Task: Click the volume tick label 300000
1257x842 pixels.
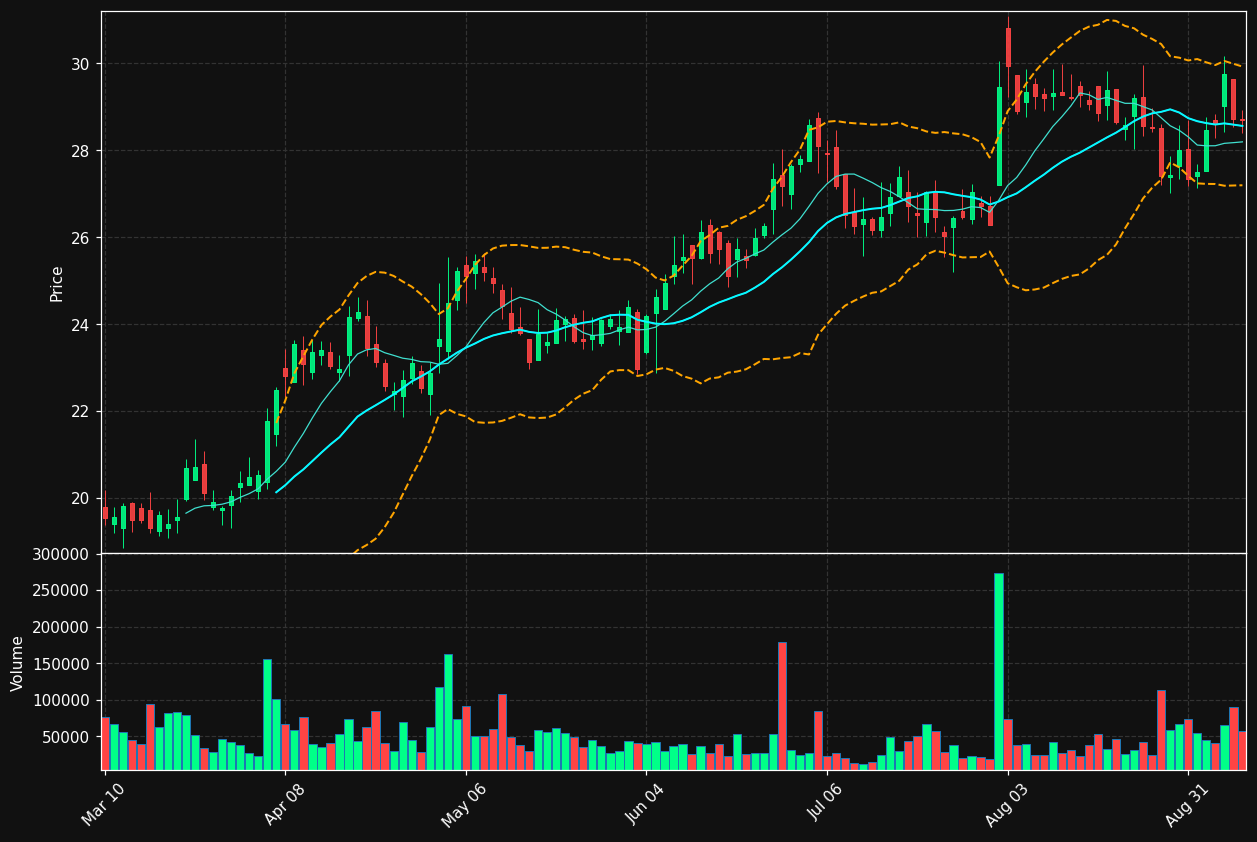Action: tap(60, 554)
